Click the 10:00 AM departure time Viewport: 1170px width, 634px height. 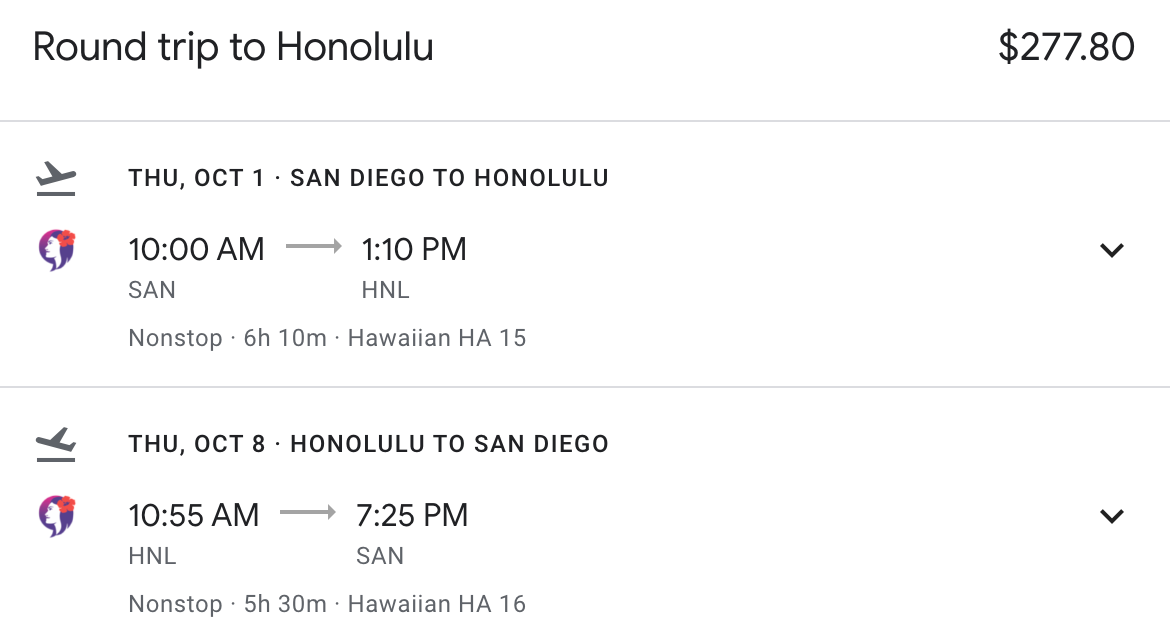coord(197,249)
